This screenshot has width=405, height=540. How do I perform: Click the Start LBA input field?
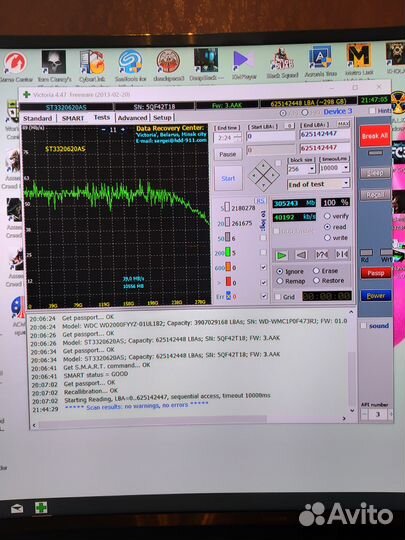click(271, 136)
